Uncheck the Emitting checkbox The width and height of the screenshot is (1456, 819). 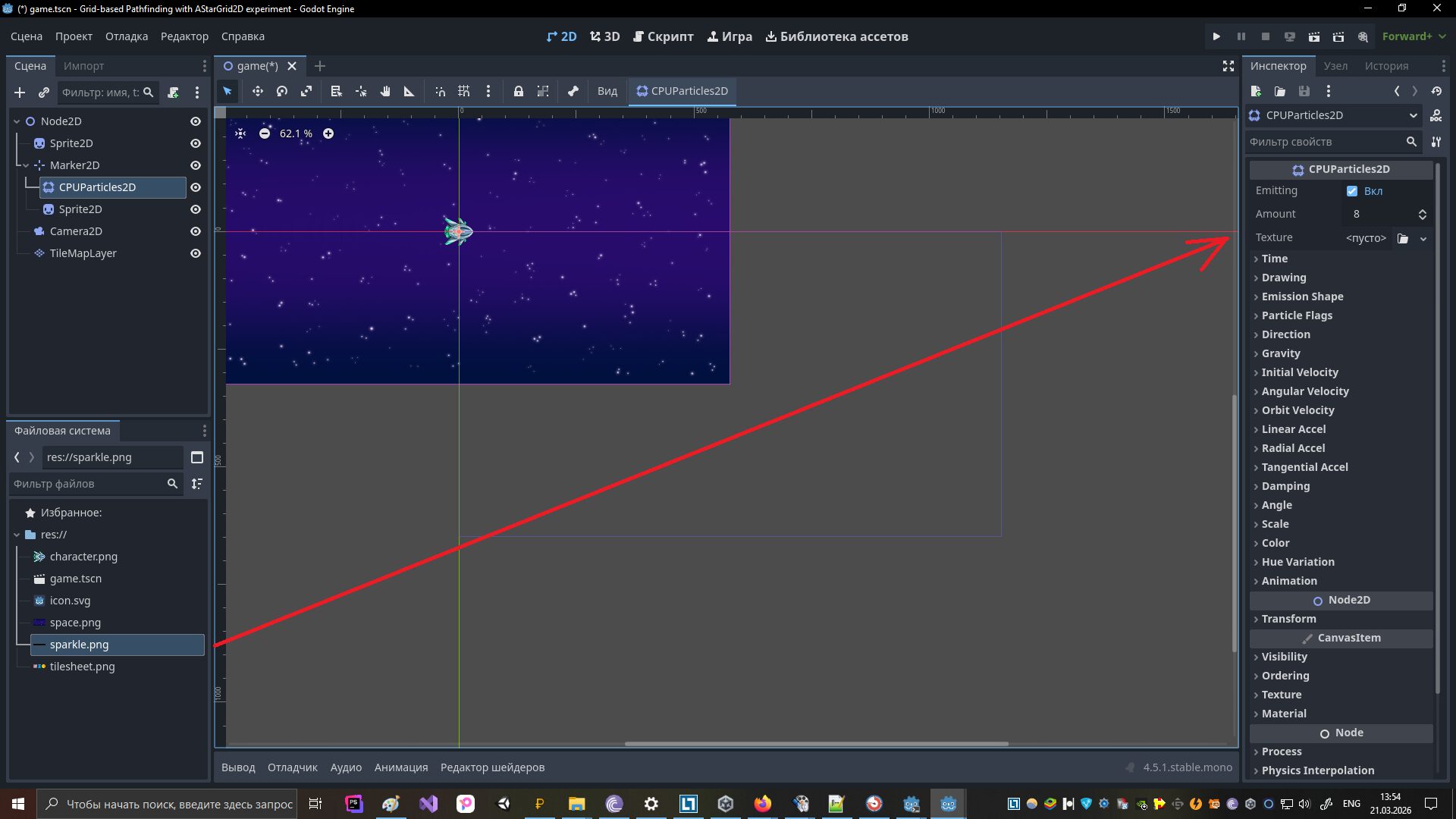pos(1352,191)
